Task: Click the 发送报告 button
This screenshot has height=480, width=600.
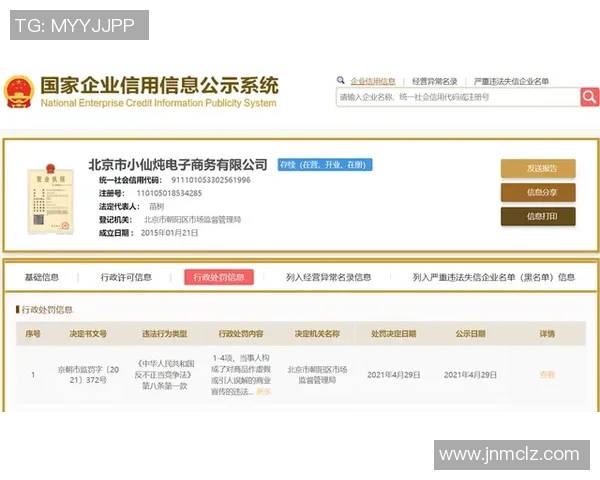Action: coord(538,168)
